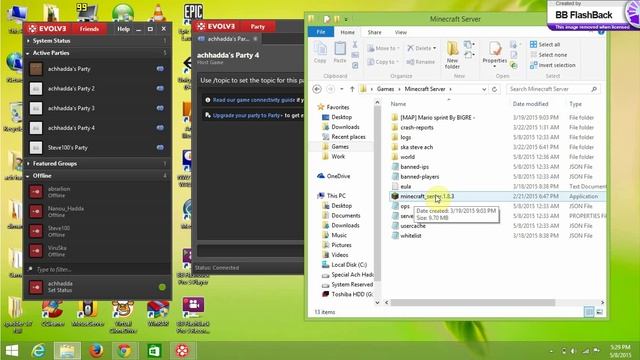Expand the Featured Groups section
Image resolution: width=640 pixels, height=360 pixels.
click(28, 164)
